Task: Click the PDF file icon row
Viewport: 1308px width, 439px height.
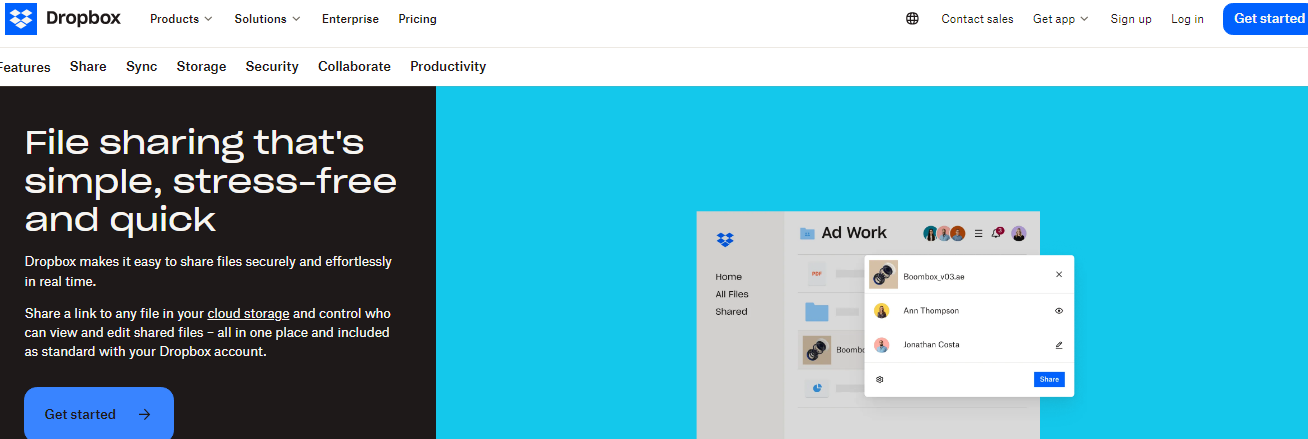Action: click(816, 273)
